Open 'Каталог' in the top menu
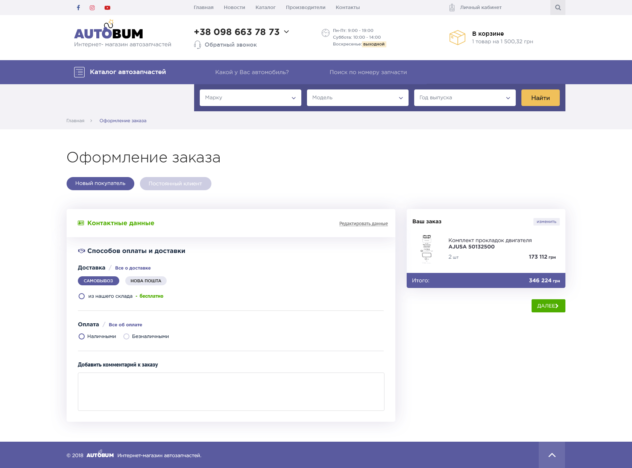 tap(265, 8)
